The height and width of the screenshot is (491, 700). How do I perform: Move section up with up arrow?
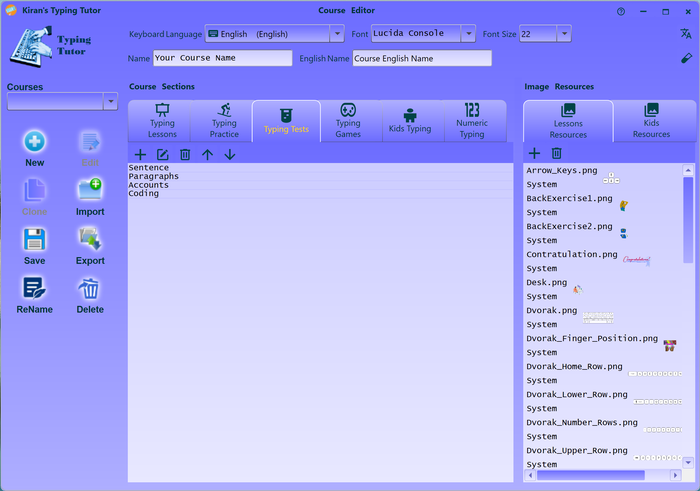tap(207, 154)
